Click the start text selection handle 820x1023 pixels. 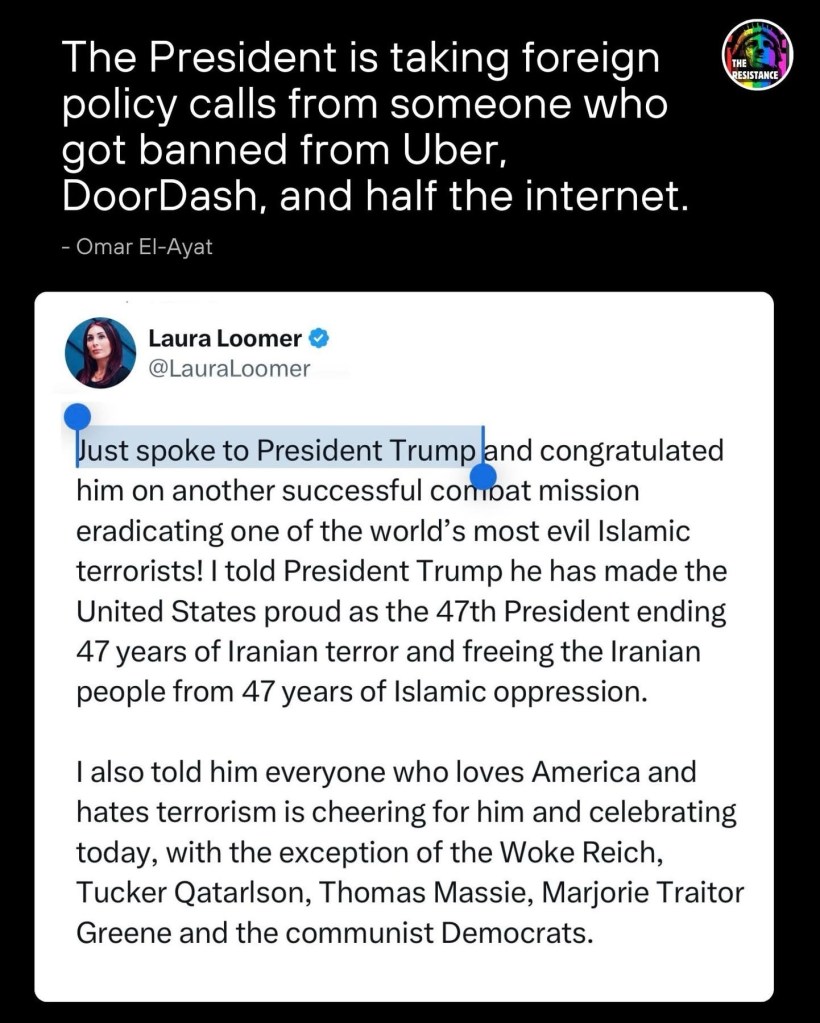77,417
